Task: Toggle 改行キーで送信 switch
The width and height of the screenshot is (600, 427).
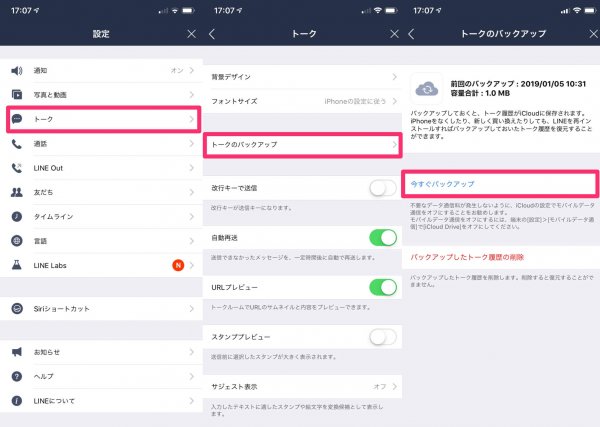Action: 383,188
